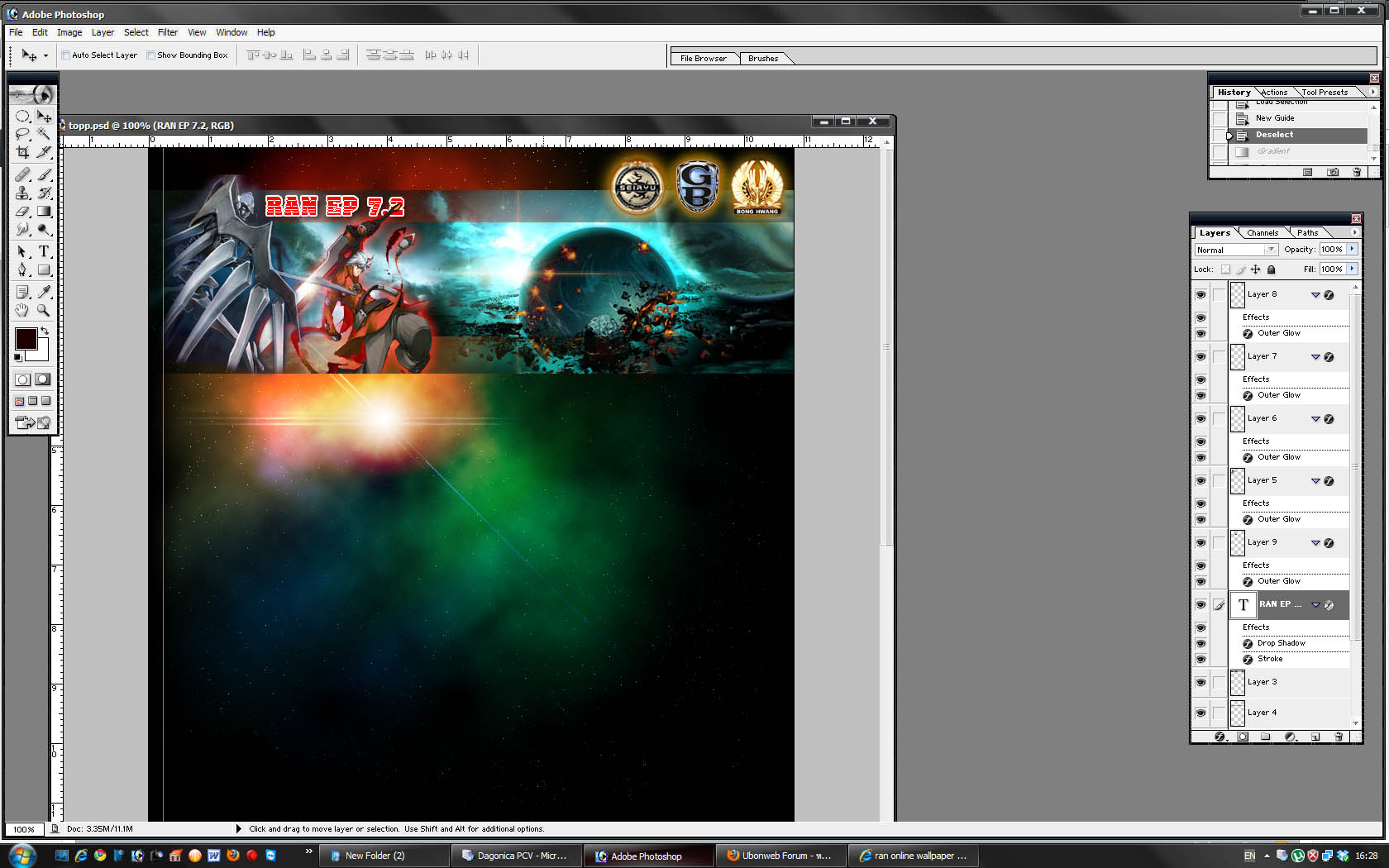Swap foreground and background colors

(x=45, y=331)
